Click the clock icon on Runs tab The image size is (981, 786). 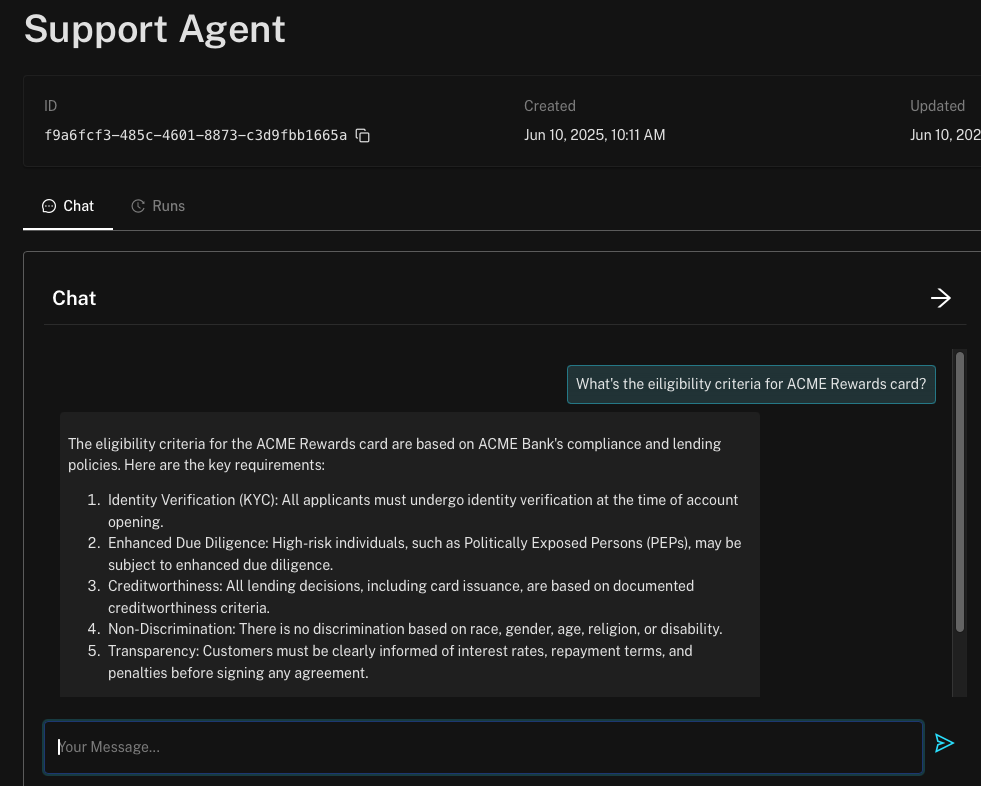tap(138, 206)
